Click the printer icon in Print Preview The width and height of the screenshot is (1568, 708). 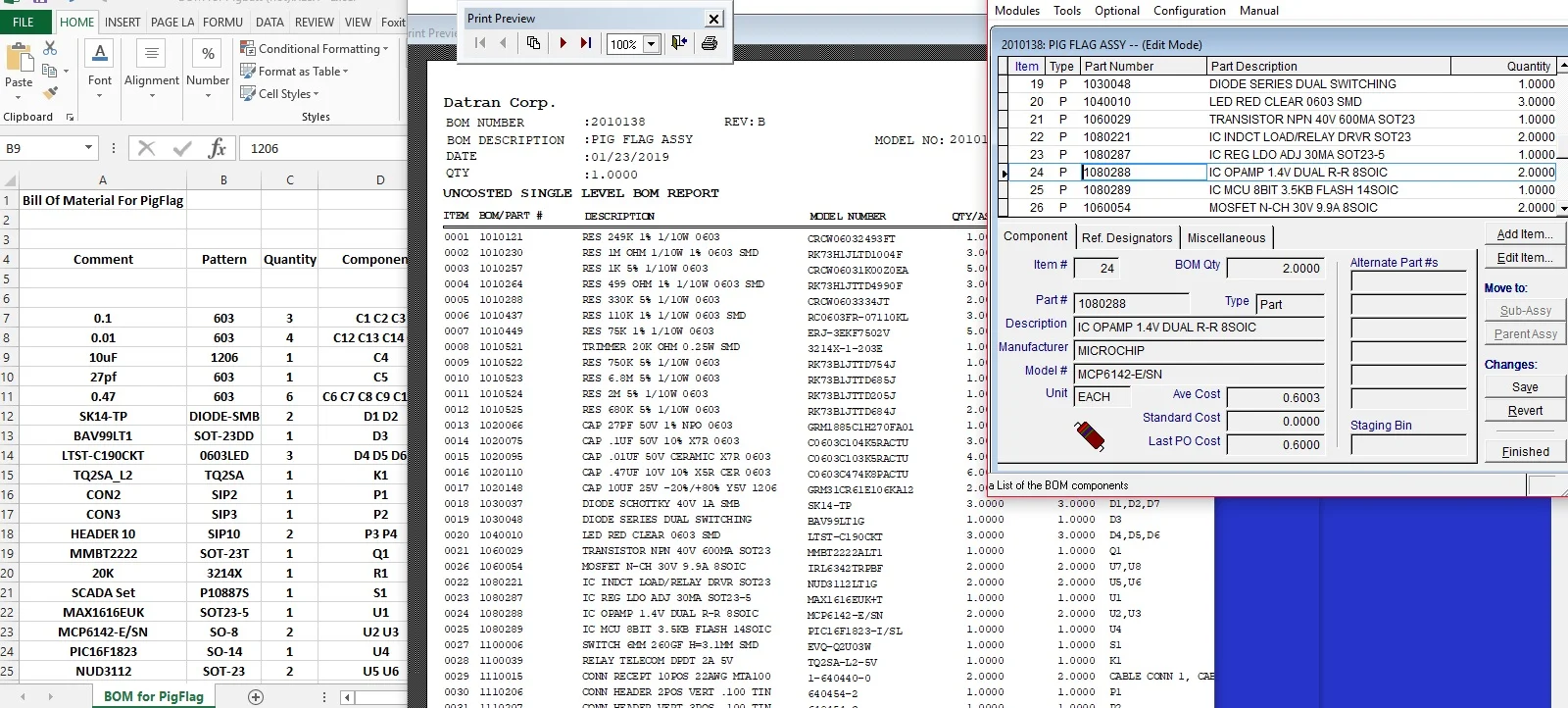710,43
